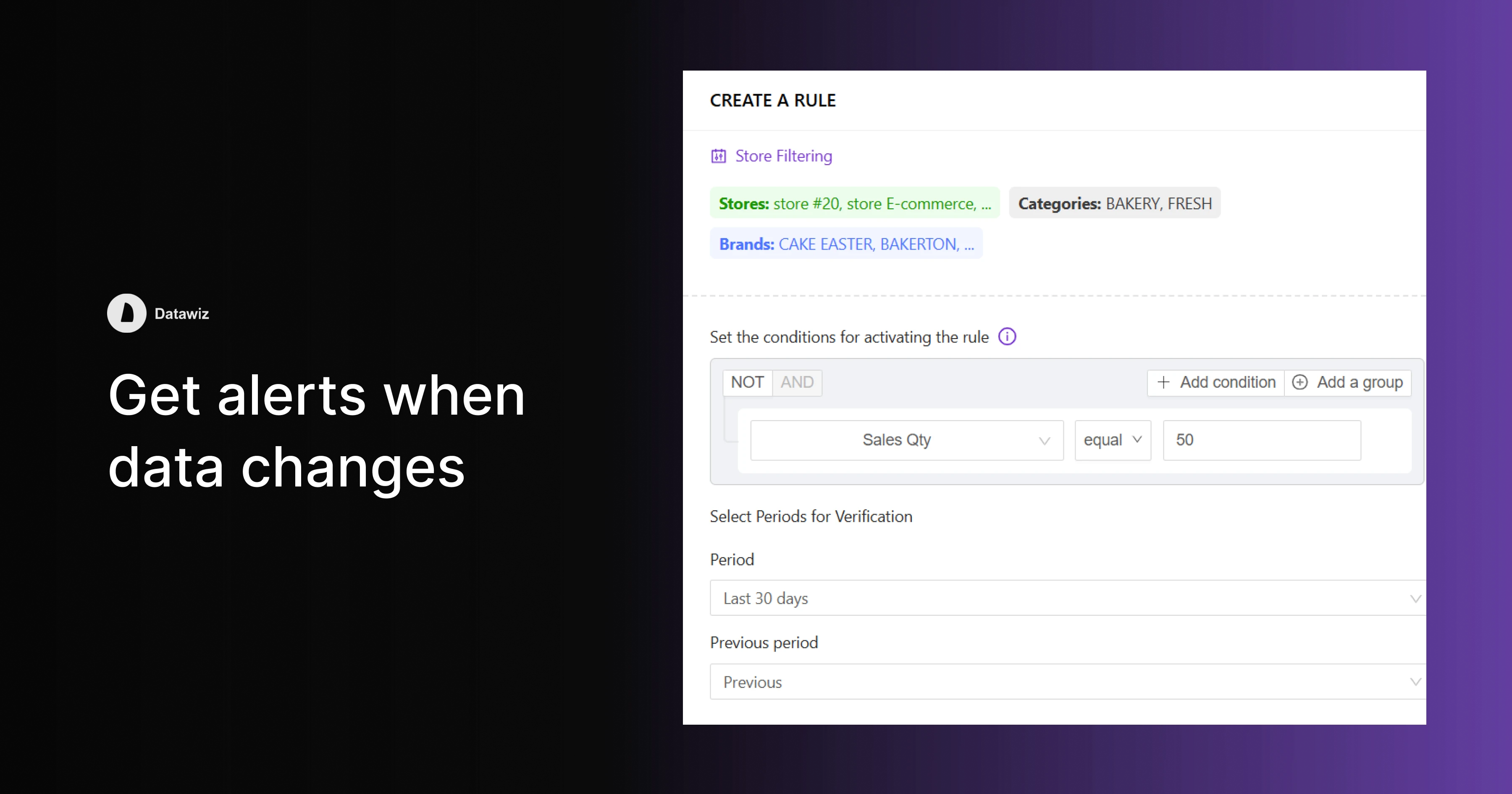
Task: Click the condition value field showing 50
Action: pyautogui.click(x=1261, y=440)
